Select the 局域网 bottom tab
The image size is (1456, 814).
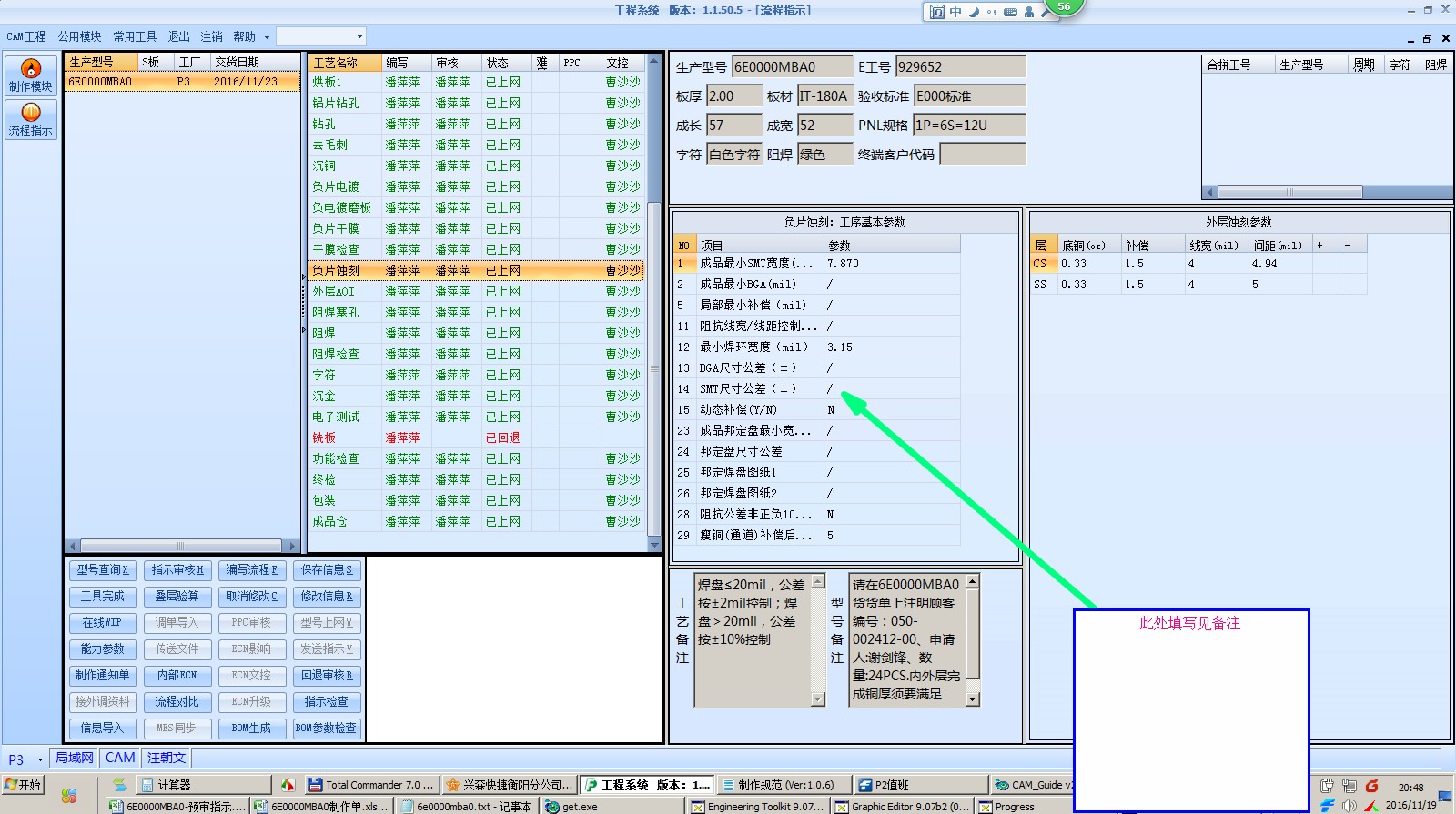(x=74, y=758)
